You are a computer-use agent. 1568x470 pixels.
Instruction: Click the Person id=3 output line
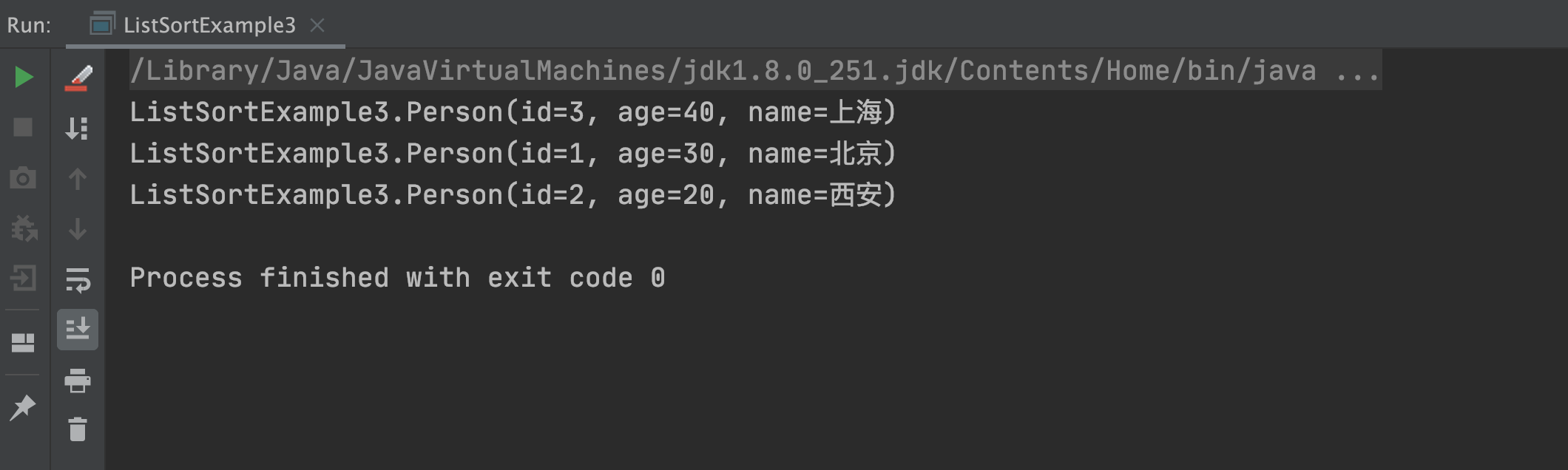(513, 112)
